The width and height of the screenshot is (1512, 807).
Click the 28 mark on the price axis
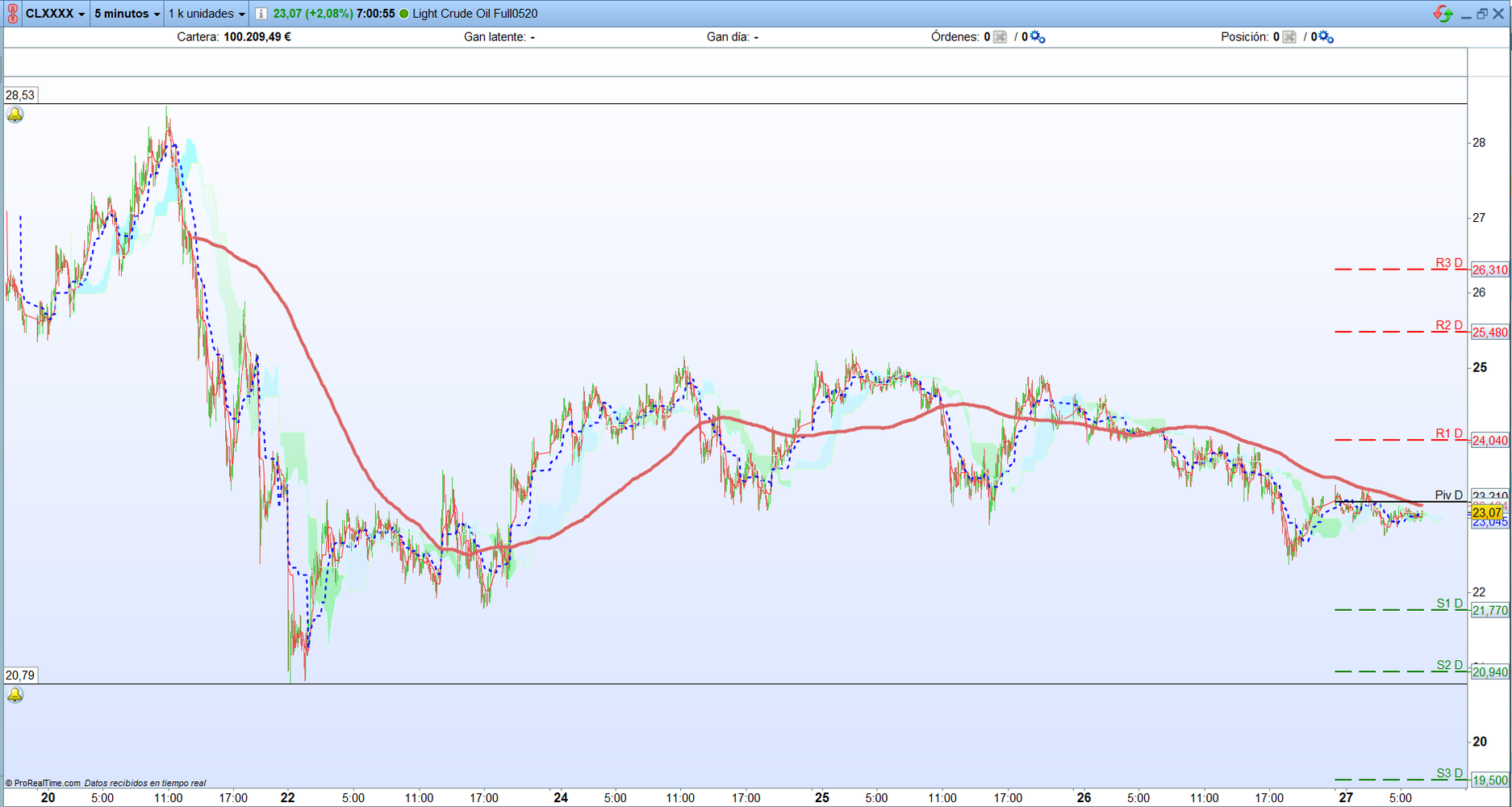[1479, 143]
